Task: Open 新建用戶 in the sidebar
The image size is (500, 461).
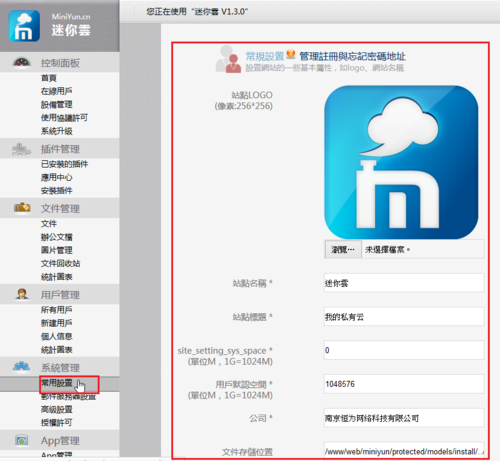Action: [56, 323]
